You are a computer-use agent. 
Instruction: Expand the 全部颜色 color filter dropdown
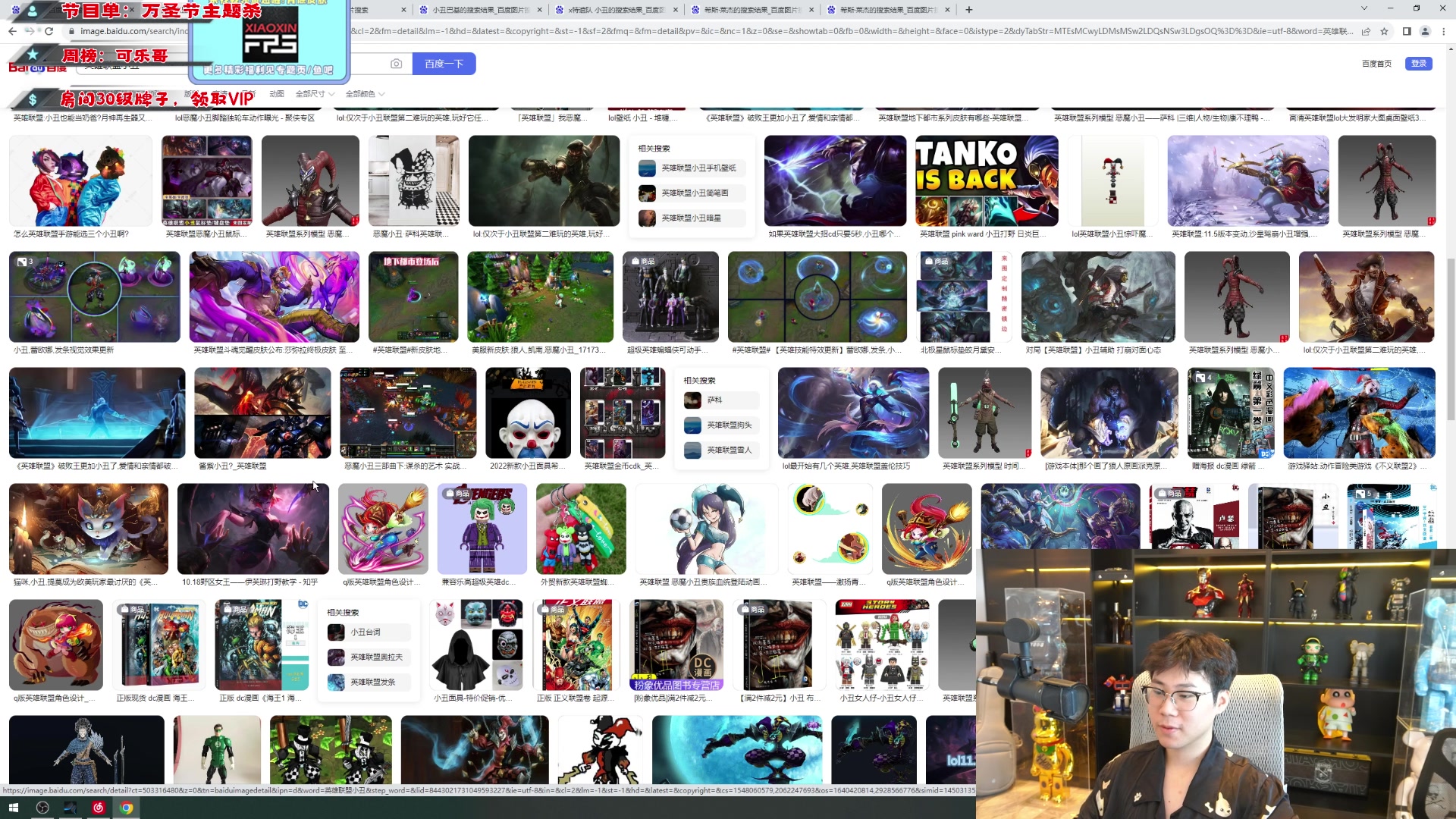[365, 94]
